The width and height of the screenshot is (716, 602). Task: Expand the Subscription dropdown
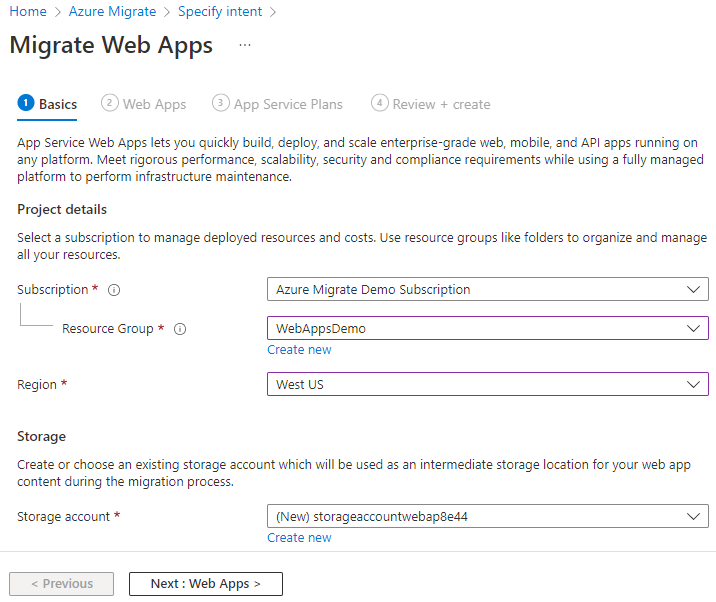(x=487, y=289)
